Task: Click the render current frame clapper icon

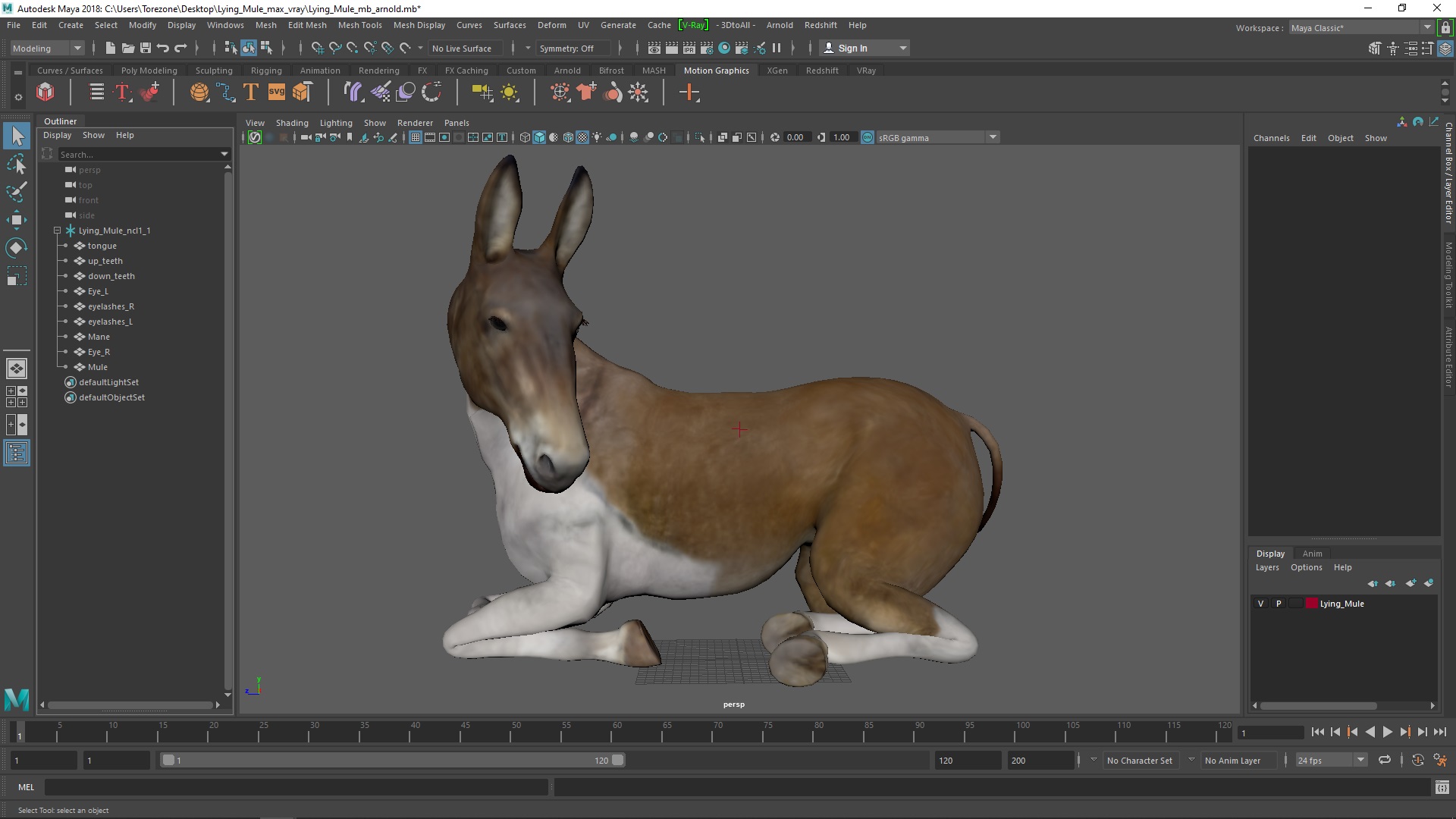Action: click(x=671, y=48)
